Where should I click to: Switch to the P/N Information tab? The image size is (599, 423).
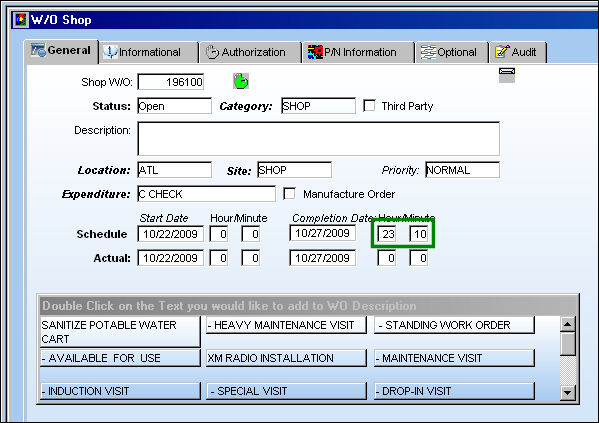tap(358, 52)
